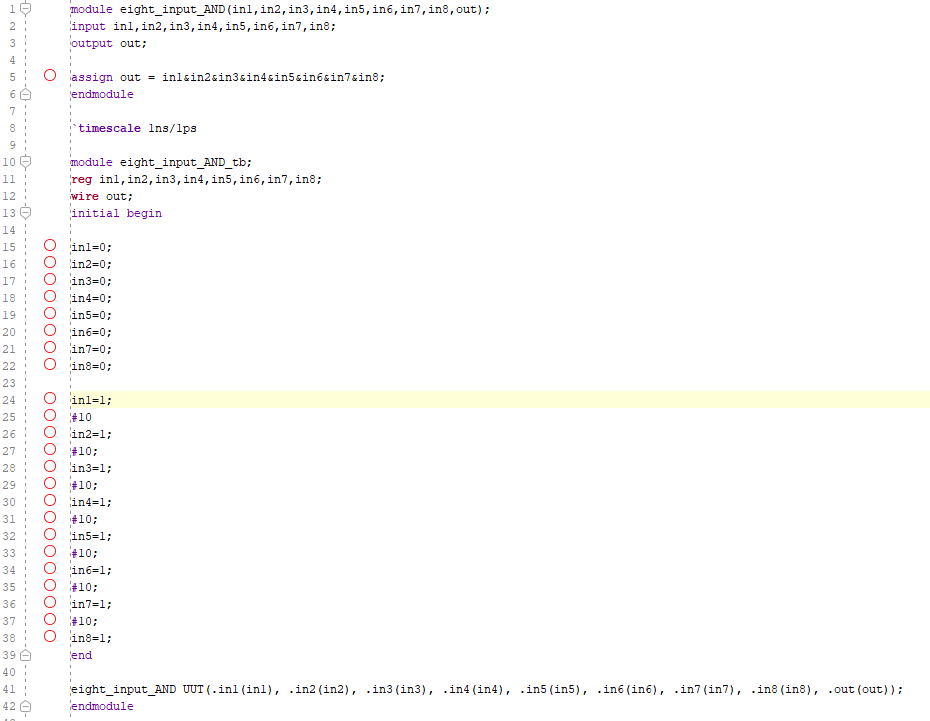This screenshot has height=721, width=930.
Task: Toggle breakpoint circle on line 27 delay
Action: (50, 449)
